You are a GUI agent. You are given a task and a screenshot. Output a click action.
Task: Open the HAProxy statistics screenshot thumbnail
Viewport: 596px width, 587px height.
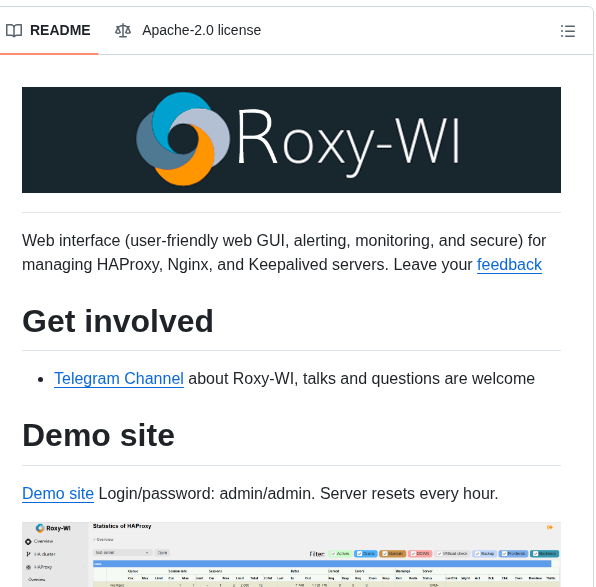pos(291,554)
